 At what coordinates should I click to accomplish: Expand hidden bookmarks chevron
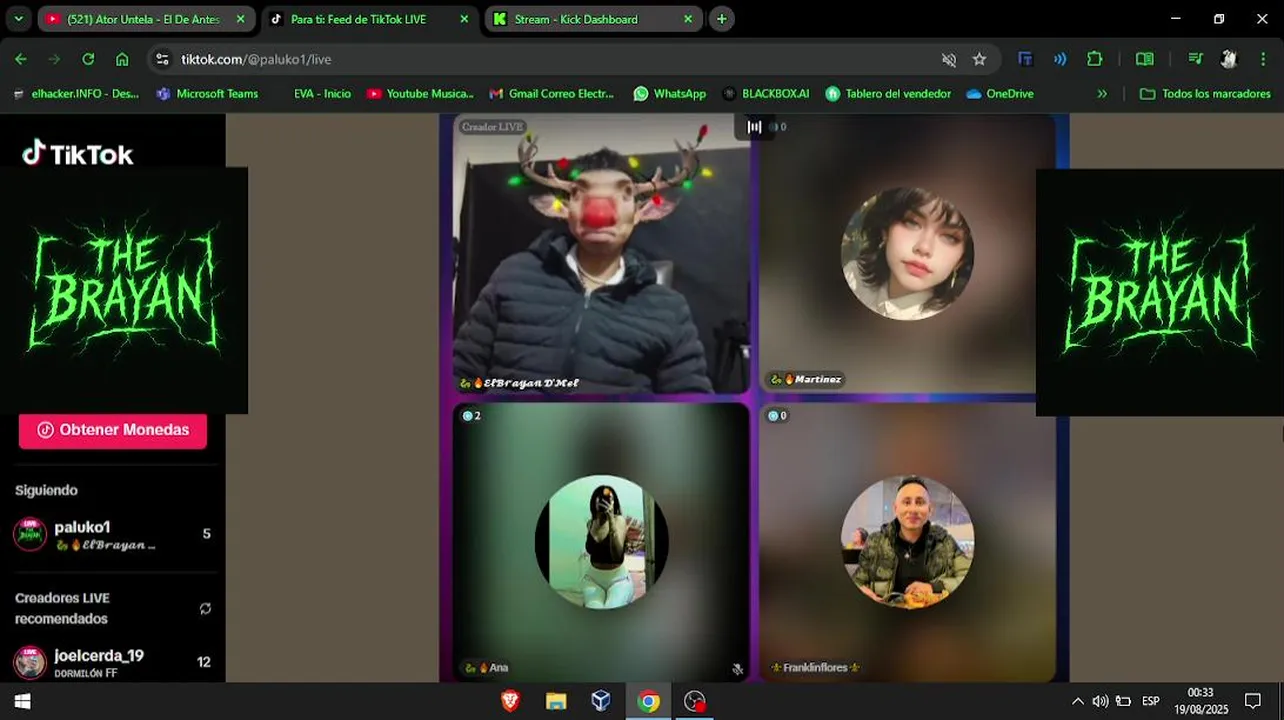pos(1102,94)
